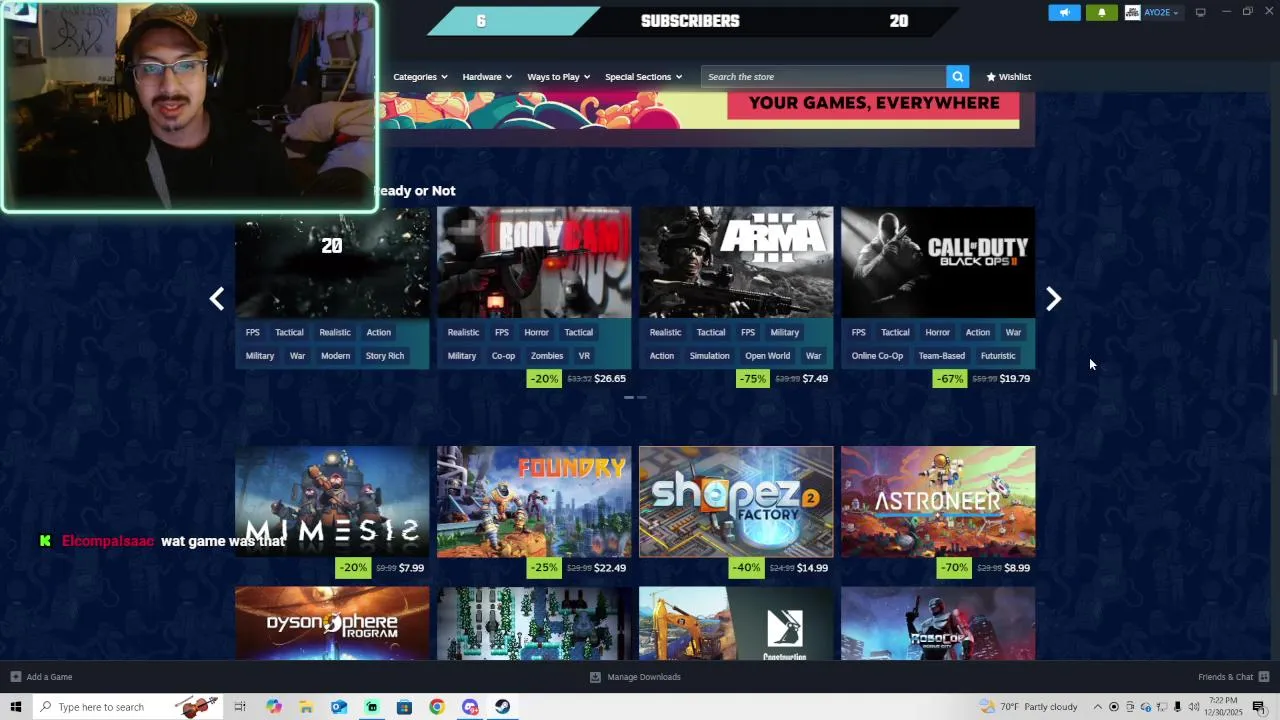Screen dimensions: 1280x720
Task: Select the Simulation tag
Action: (709, 356)
